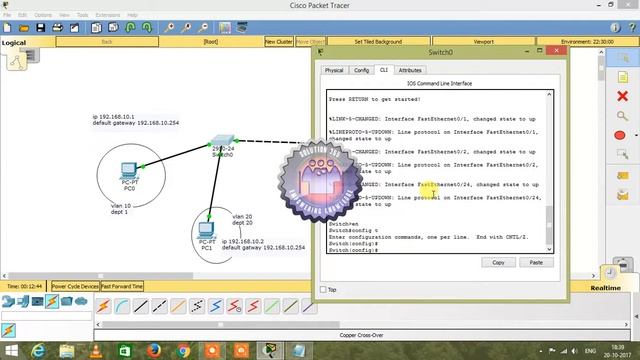The width and height of the screenshot is (640, 360).
Task: Click the cable list horizontal scrollbar
Action: [x=220, y=324]
